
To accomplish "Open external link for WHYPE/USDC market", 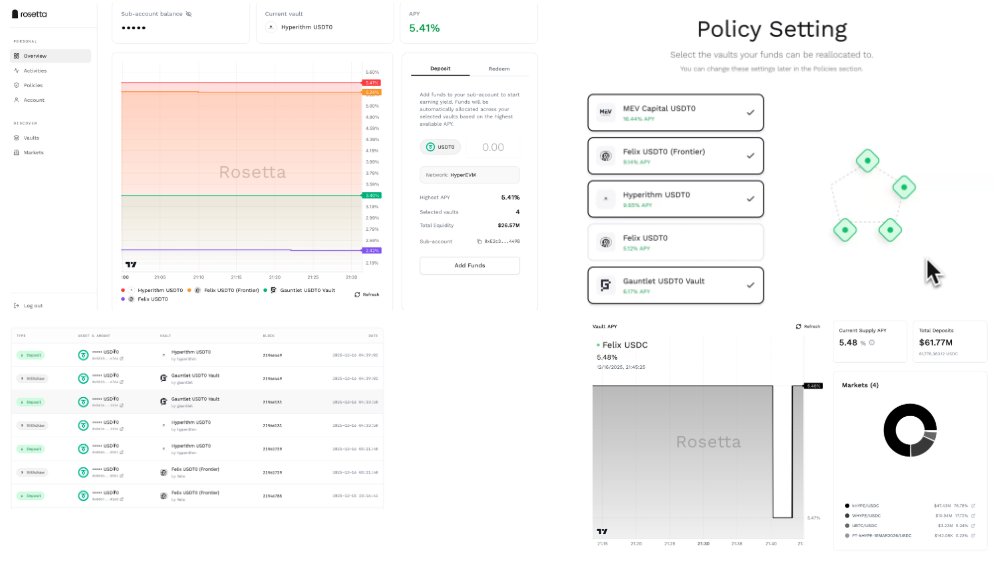I will (973, 516).
